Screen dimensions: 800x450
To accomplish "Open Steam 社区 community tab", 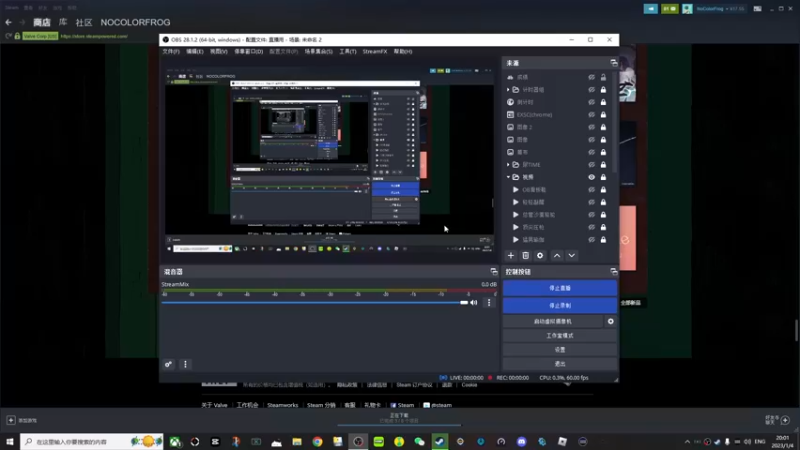I will coord(84,22).
